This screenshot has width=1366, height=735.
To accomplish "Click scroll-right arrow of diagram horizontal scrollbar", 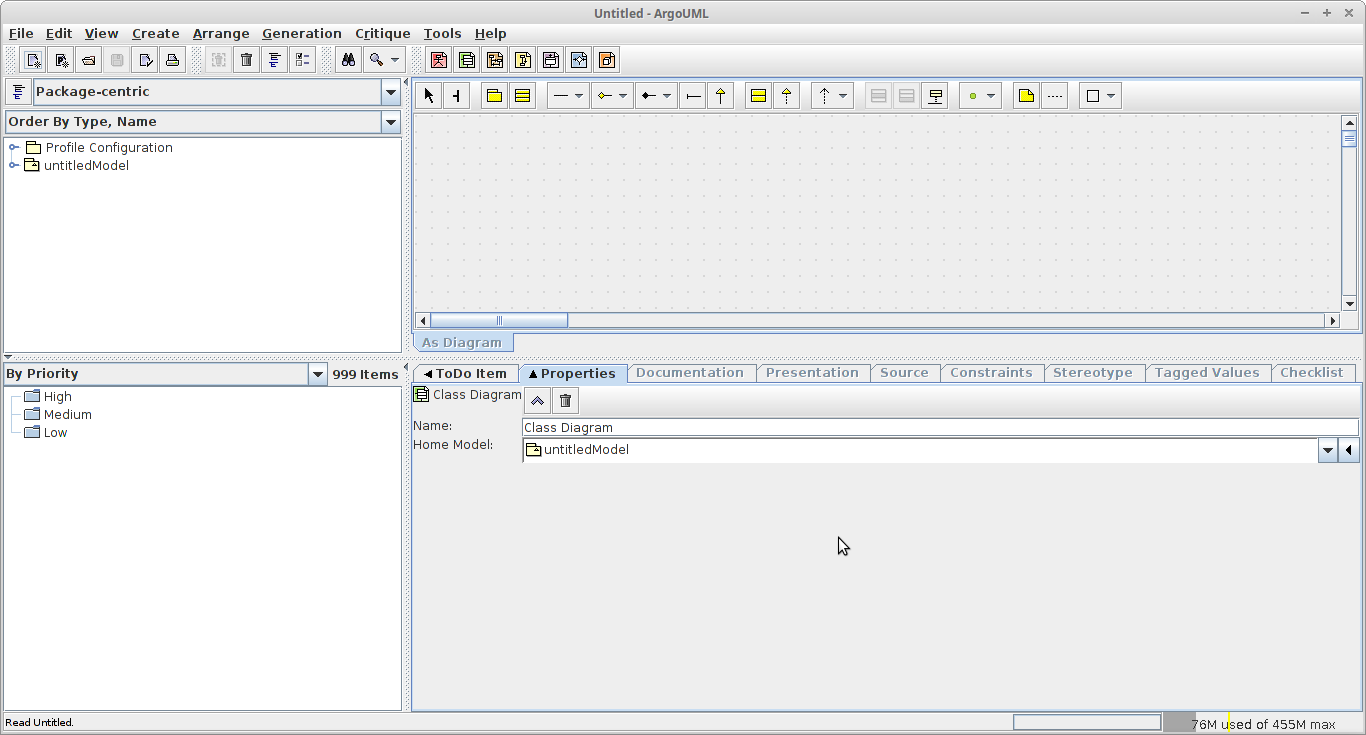I will [1332, 320].
